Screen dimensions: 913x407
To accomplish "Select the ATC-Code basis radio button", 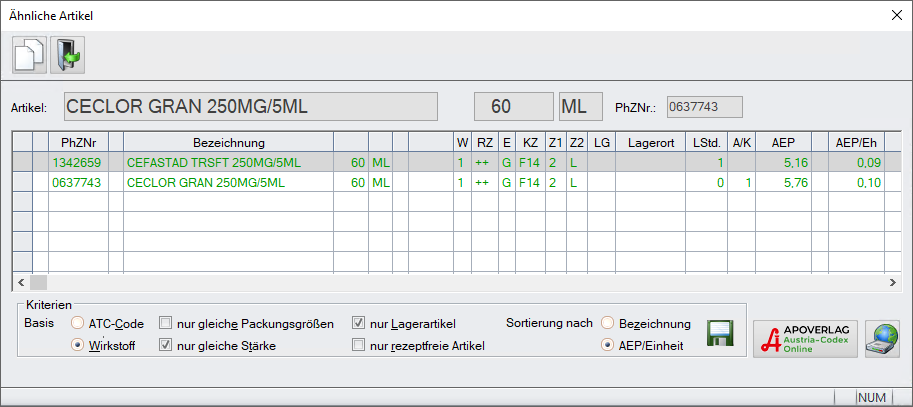I will [76, 323].
